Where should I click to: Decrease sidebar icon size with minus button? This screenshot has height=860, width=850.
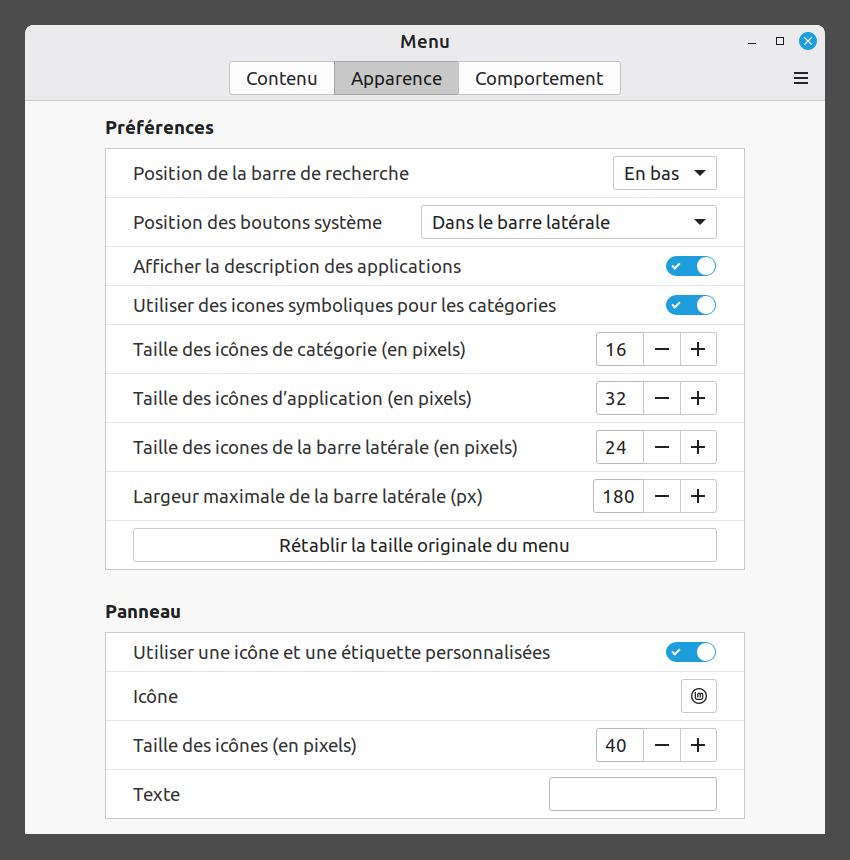coord(662,447)
